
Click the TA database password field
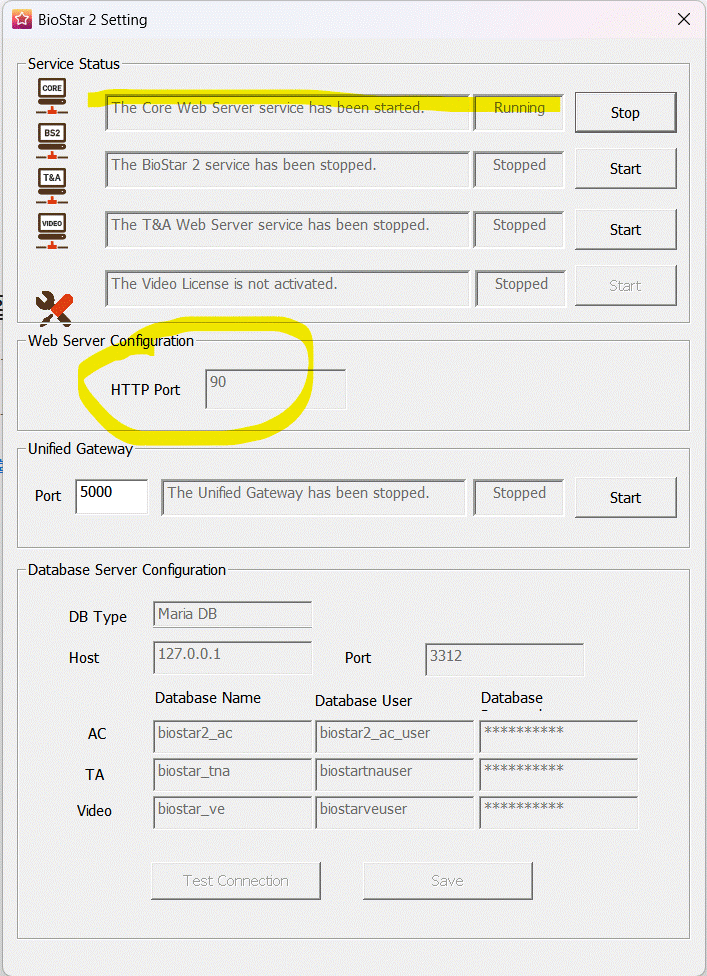pyautogui.click(x=559, y=774)
